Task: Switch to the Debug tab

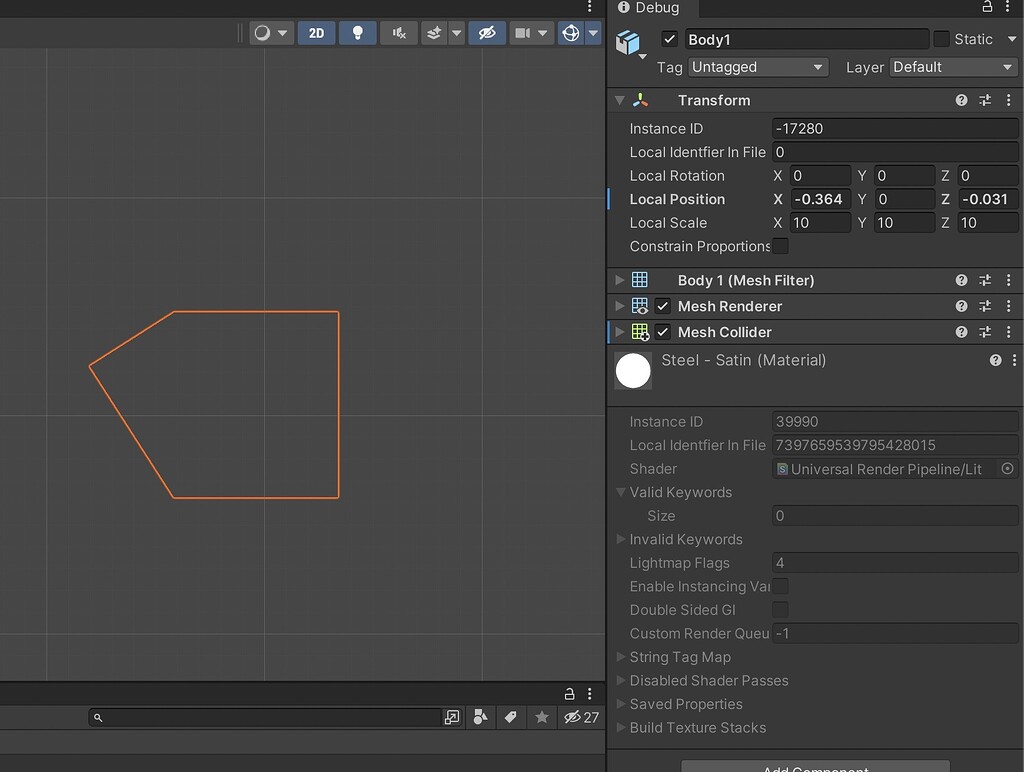Action: (651, 8)
